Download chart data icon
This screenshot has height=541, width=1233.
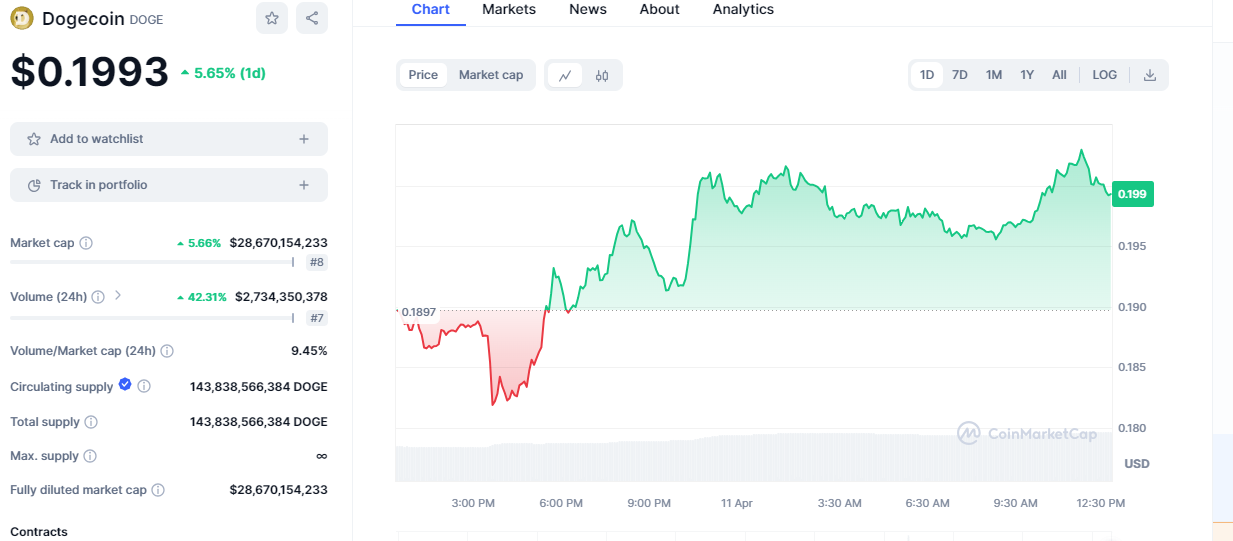pos(1150,75)
